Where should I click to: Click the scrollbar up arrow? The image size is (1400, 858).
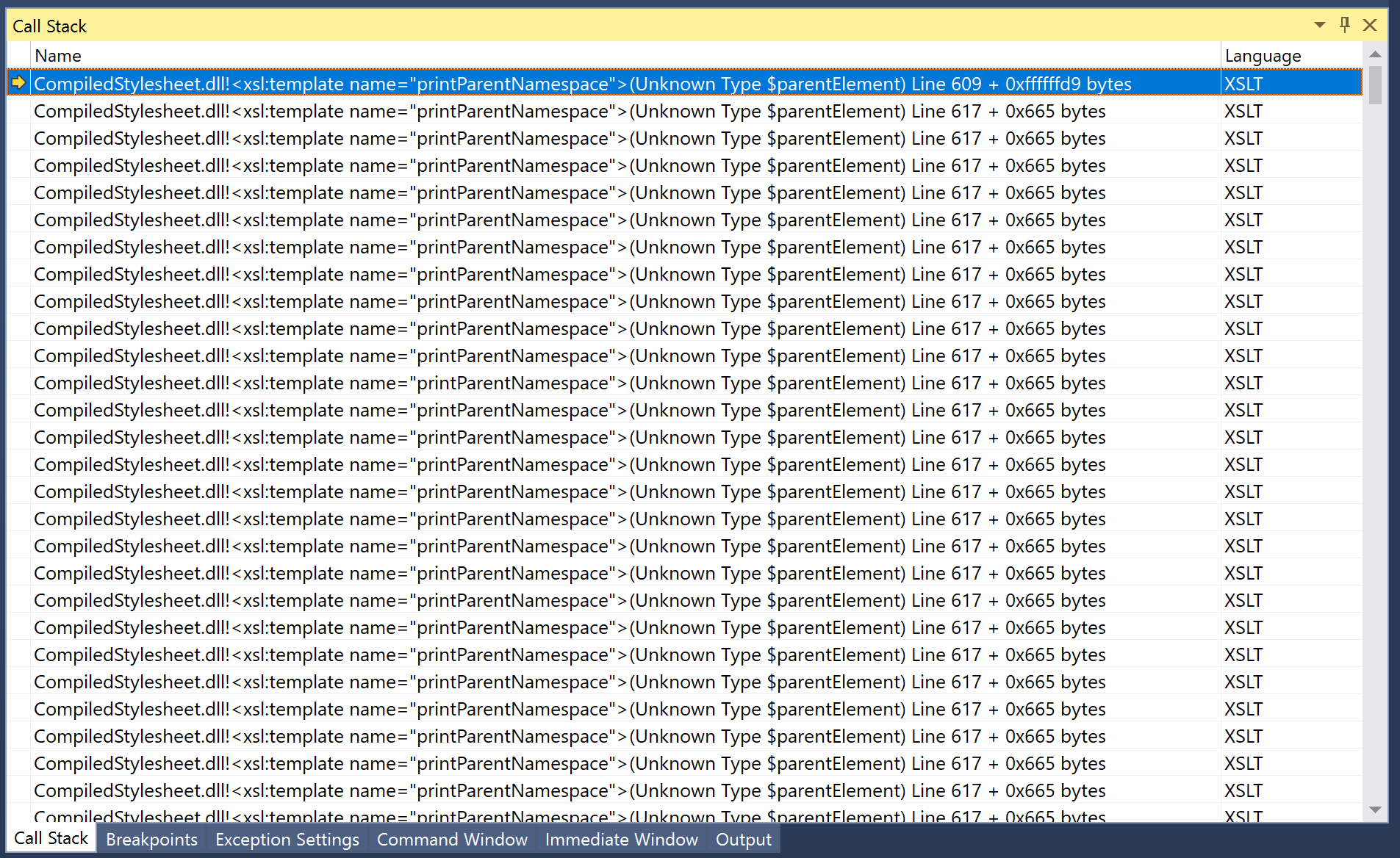[1375, 54]
